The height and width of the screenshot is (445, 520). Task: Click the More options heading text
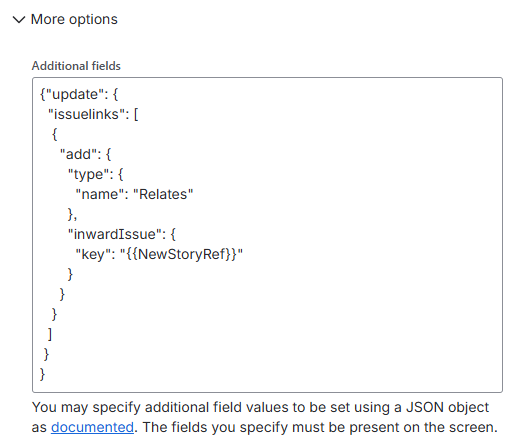coord(74,19)
